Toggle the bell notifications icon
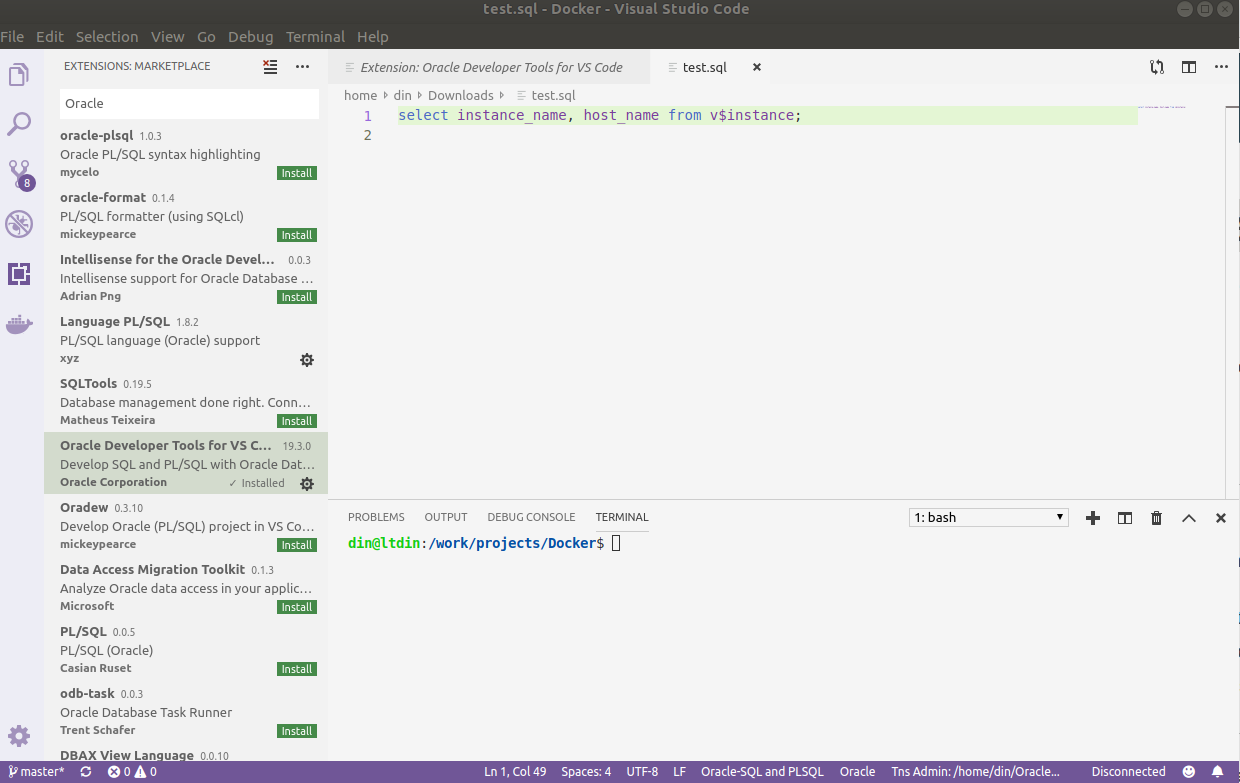Image resolution: width=1240 pixels, height=783 pixels. pos(1218,771)
